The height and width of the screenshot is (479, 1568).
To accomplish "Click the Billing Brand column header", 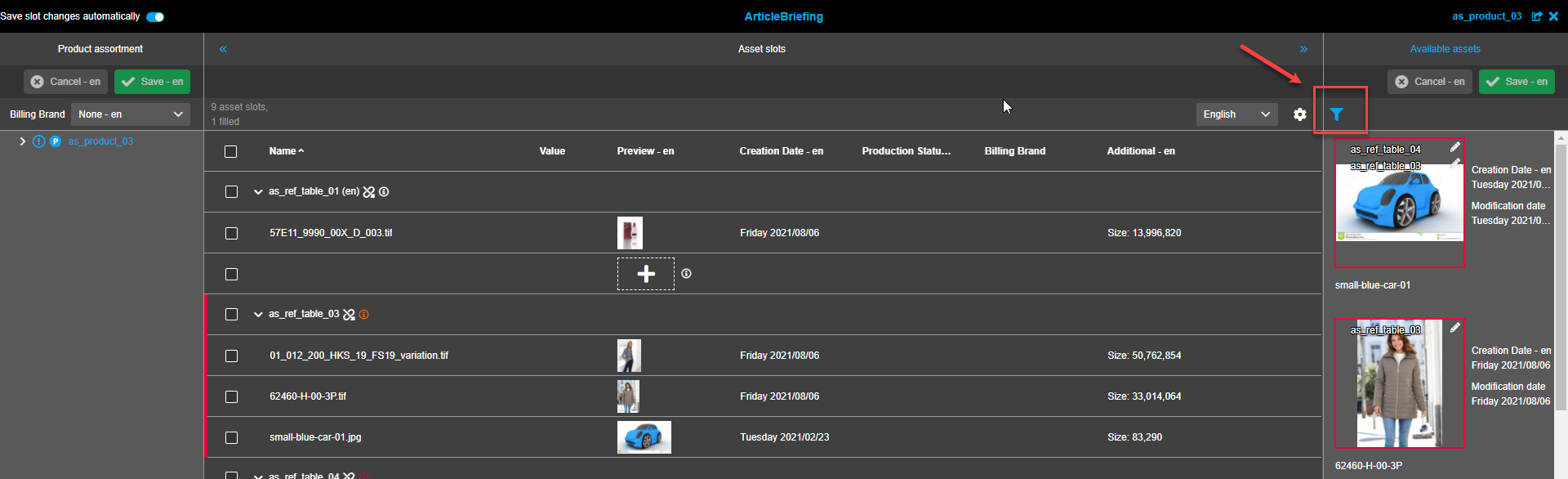I will tap(1014, 151).
